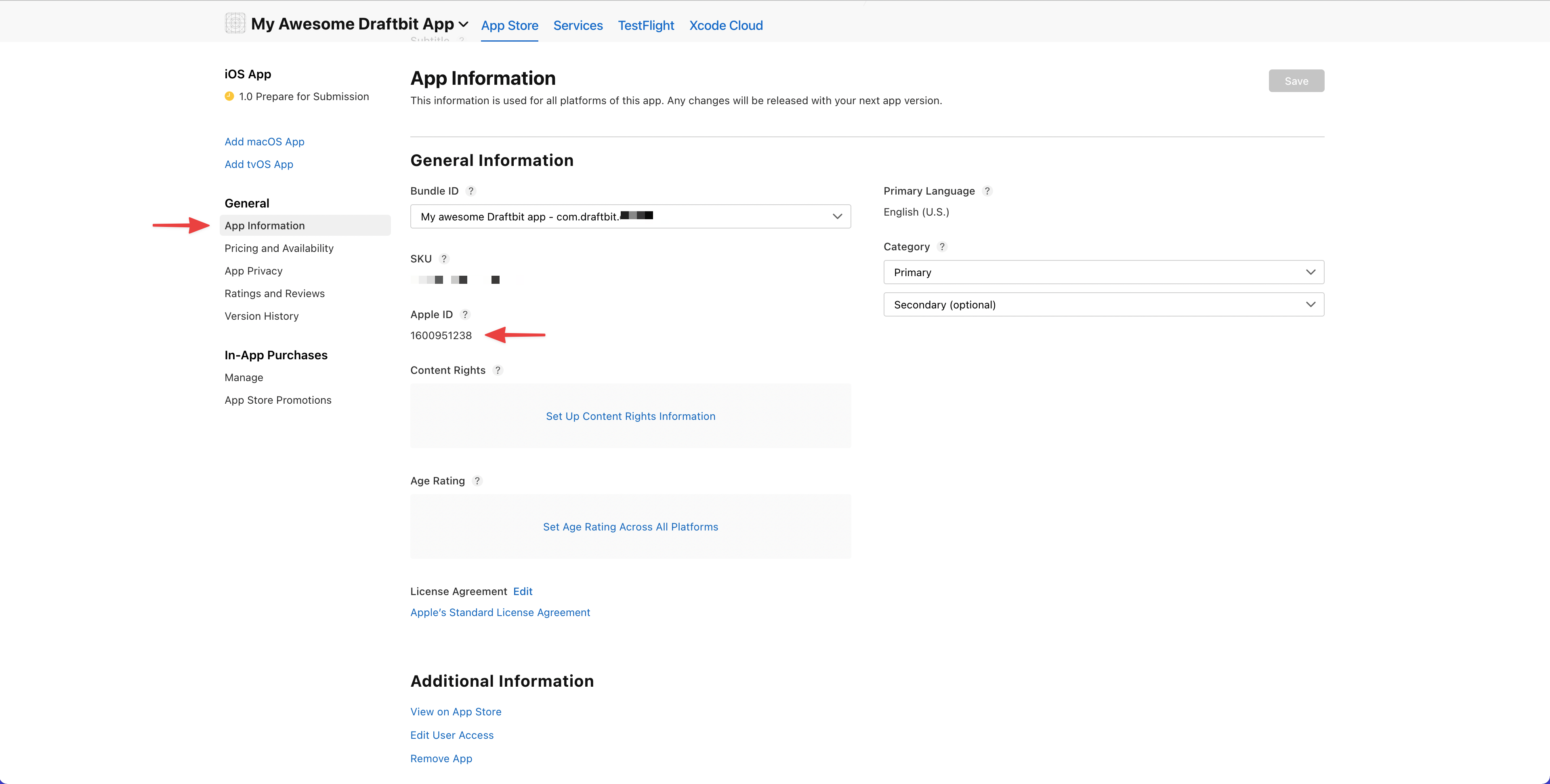
Task: Open the Xcode Cloud tab
Action: [726, 25]
